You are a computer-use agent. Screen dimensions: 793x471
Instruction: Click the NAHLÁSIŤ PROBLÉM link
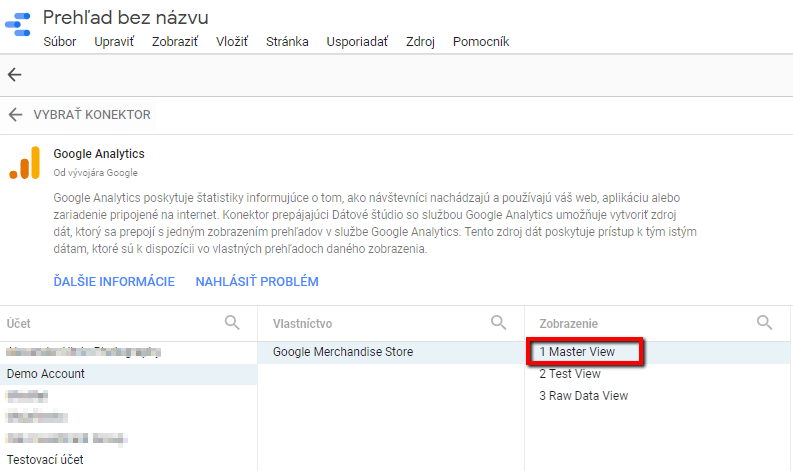click(x=257, y=281)
